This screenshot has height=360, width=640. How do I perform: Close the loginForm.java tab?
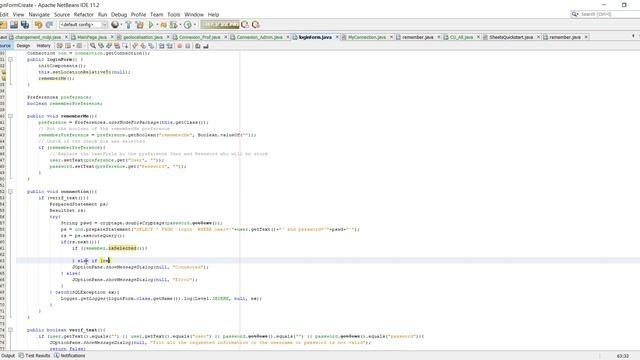coord(337,37)
